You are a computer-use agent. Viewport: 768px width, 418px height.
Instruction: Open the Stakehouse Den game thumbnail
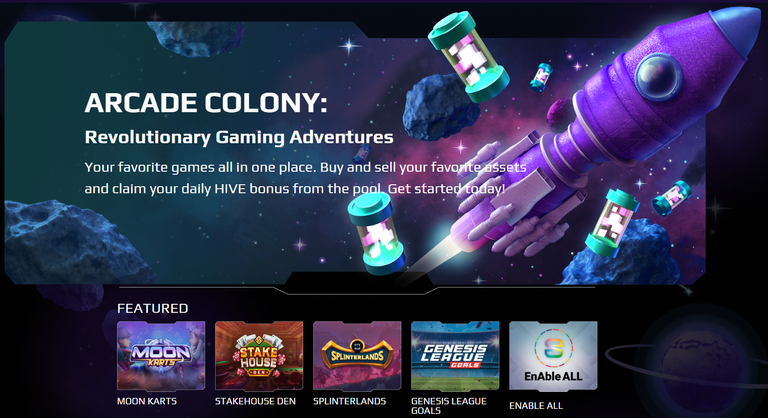(x=259, y=356)
